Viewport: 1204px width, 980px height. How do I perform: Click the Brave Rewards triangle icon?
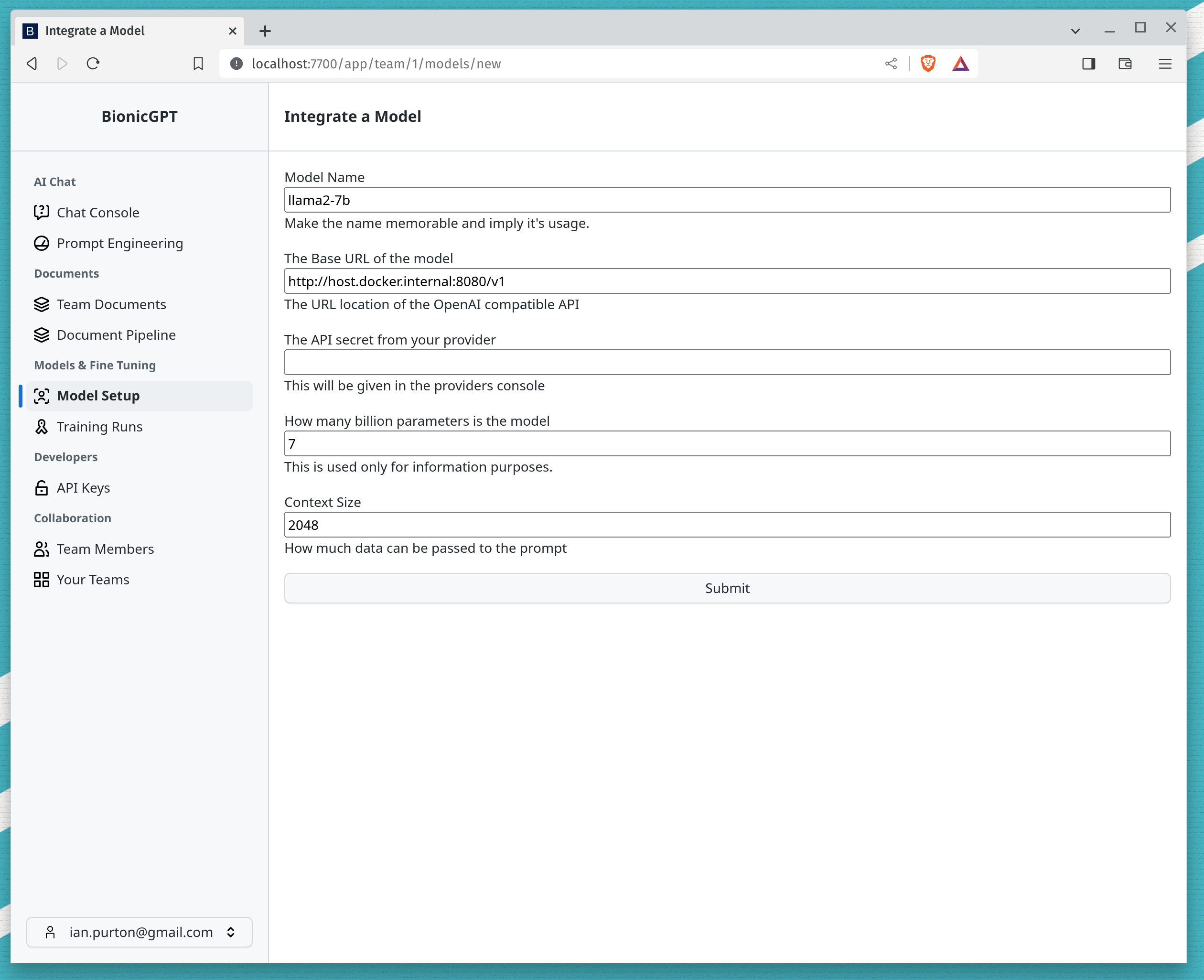pos(961,63)
